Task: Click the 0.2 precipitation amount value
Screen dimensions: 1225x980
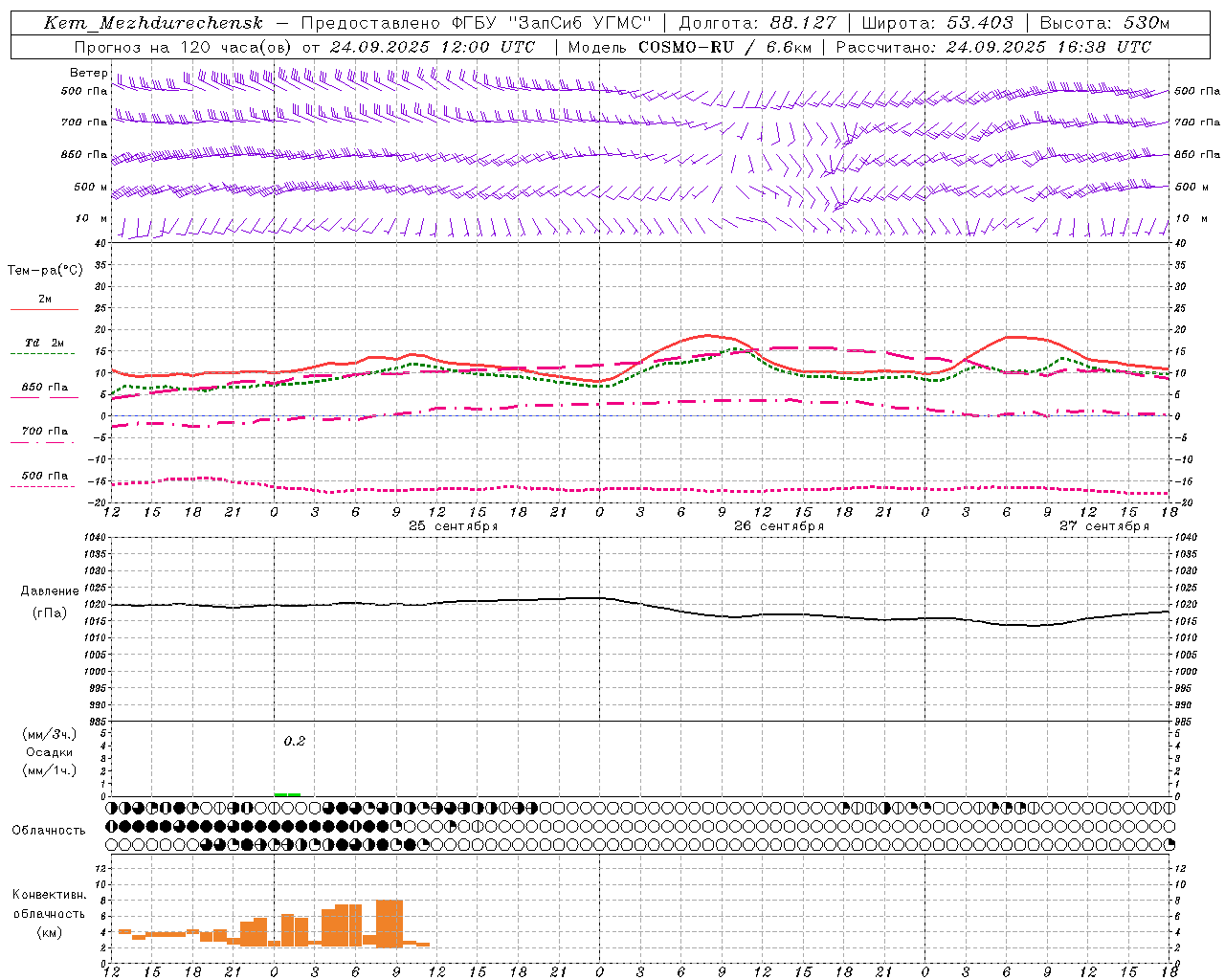Action: coord(294,742)
